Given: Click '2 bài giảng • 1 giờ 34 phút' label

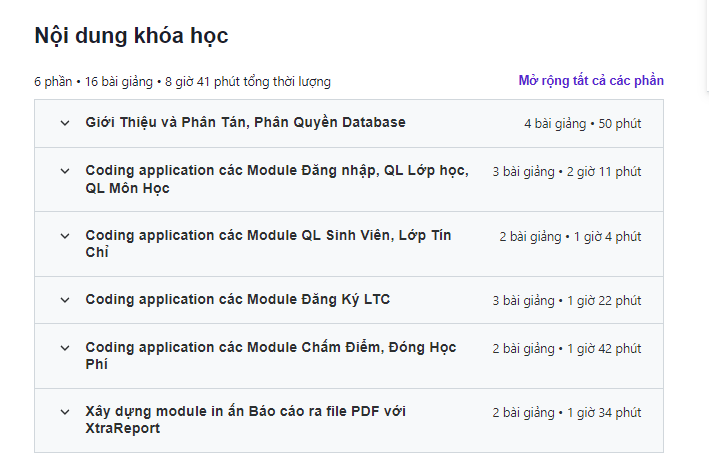Looking at the screenshot, I should tap(566, 413).
